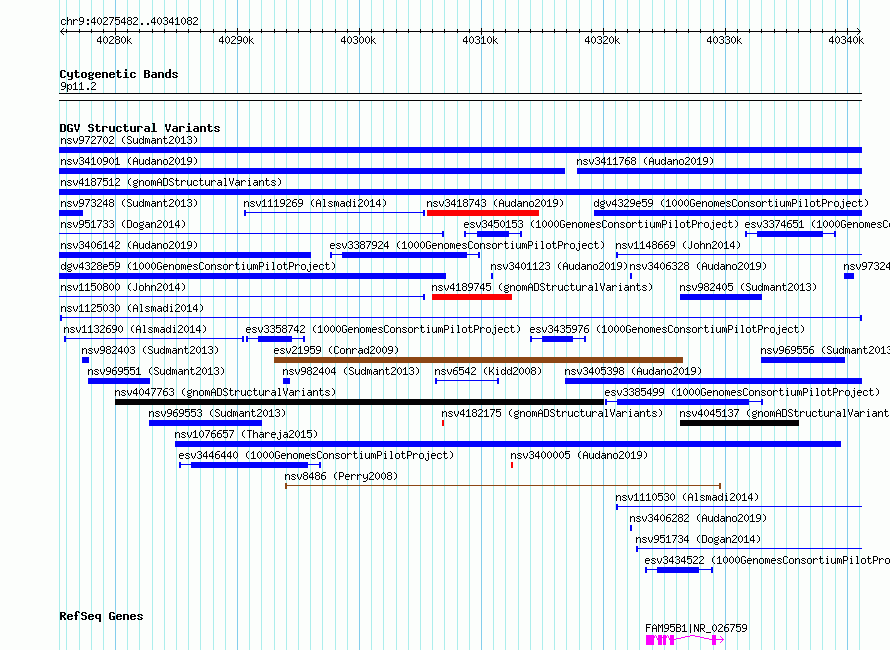Select nsv1076657 (Thareja2015) label
This screenshot has width=890, height=650.
pyautogui.click(x=246, y=434)
